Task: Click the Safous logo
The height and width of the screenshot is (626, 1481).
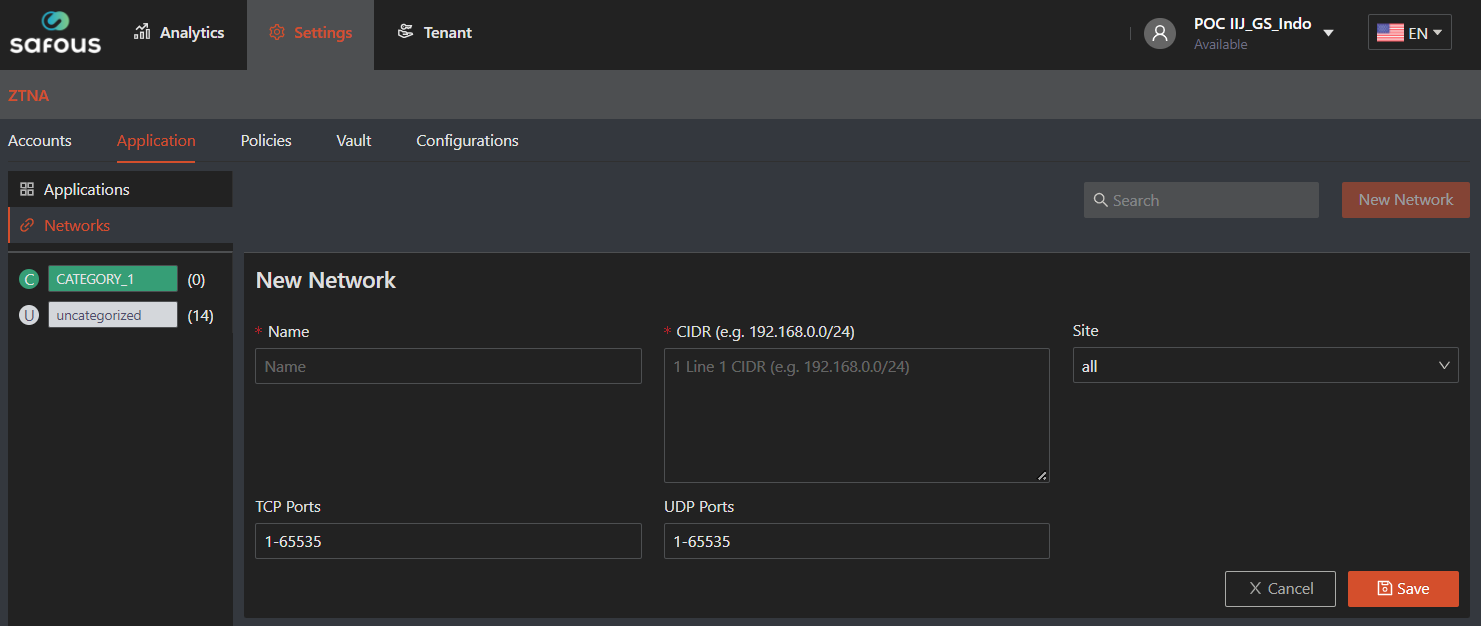Action: pos(55,33)
